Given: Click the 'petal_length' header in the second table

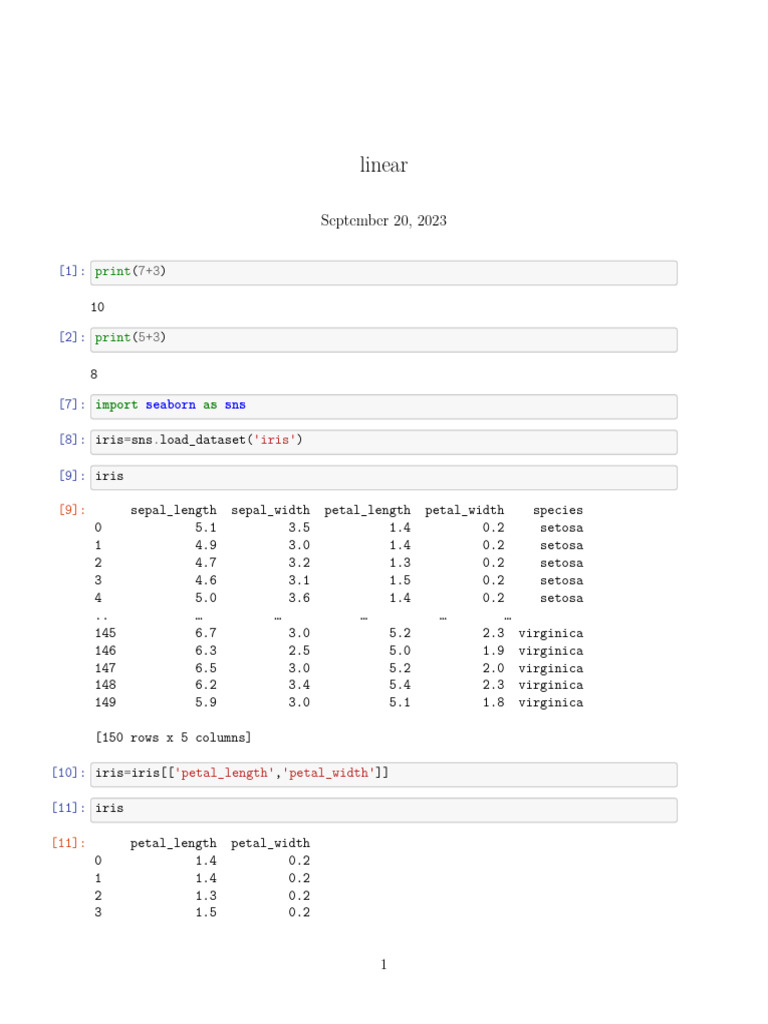Looking at the screenshot, I should (173, 844).
